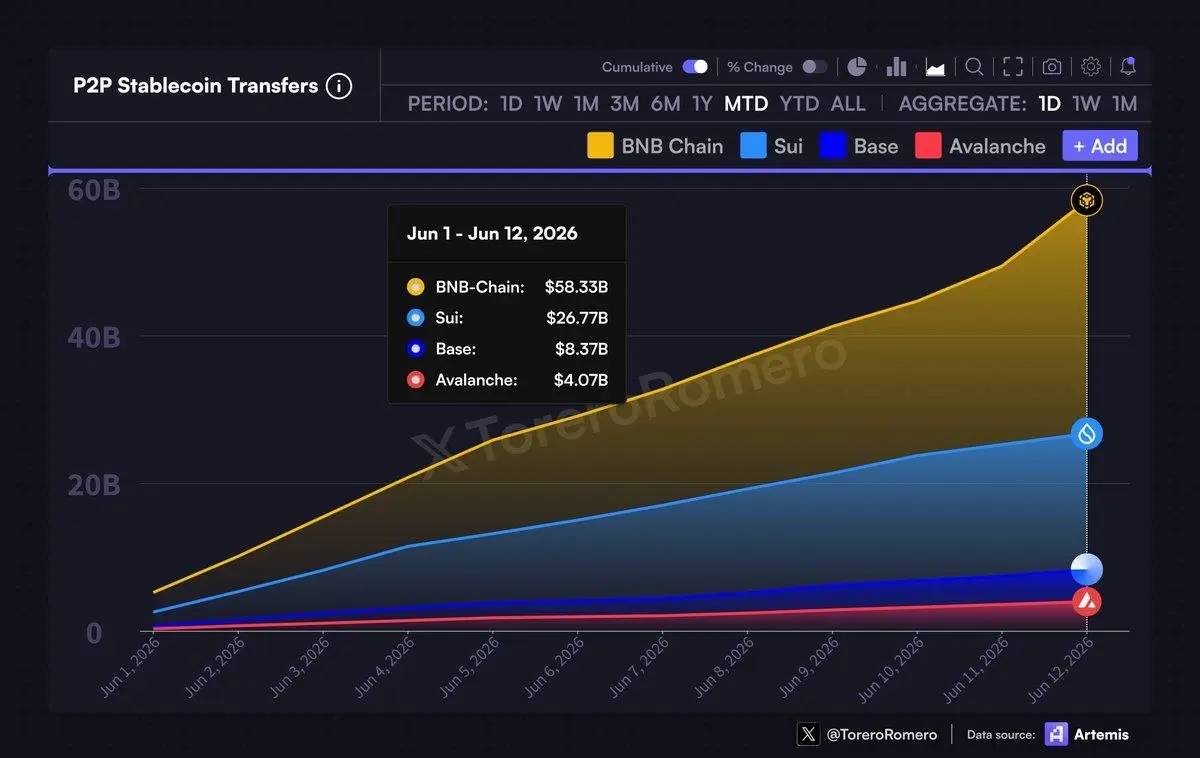Open the @ToreroRomero handle
The height and width of the screenshot is (758, 1200).
[x=882, y=734]
